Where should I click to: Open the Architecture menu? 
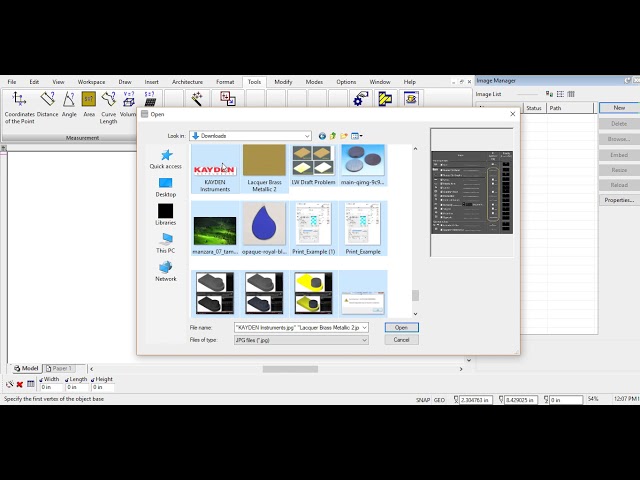(187, 82)
